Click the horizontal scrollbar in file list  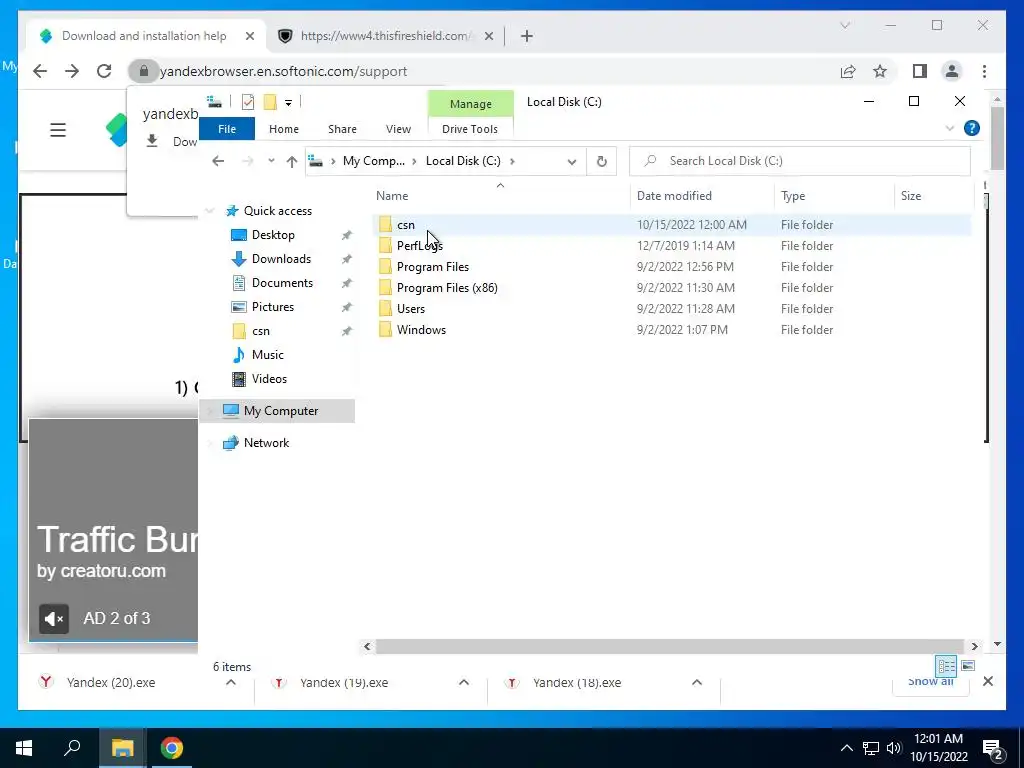pyautogui.click(x=670, y=647)
